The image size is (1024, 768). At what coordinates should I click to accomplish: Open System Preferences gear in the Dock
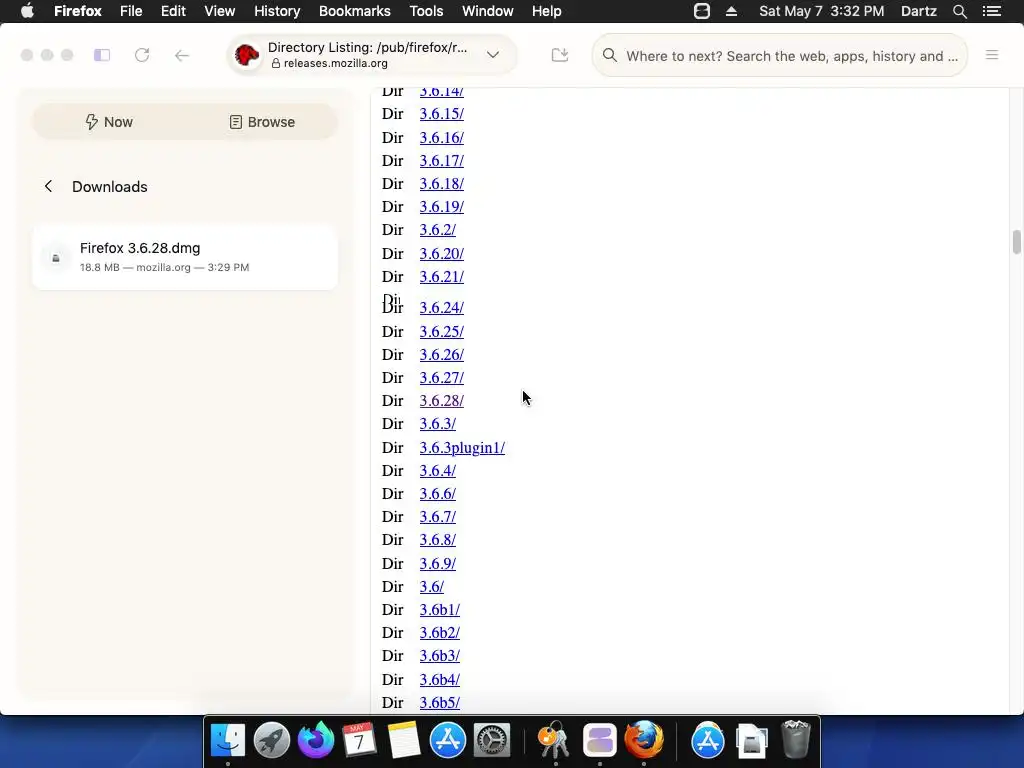tap(491, 741)
